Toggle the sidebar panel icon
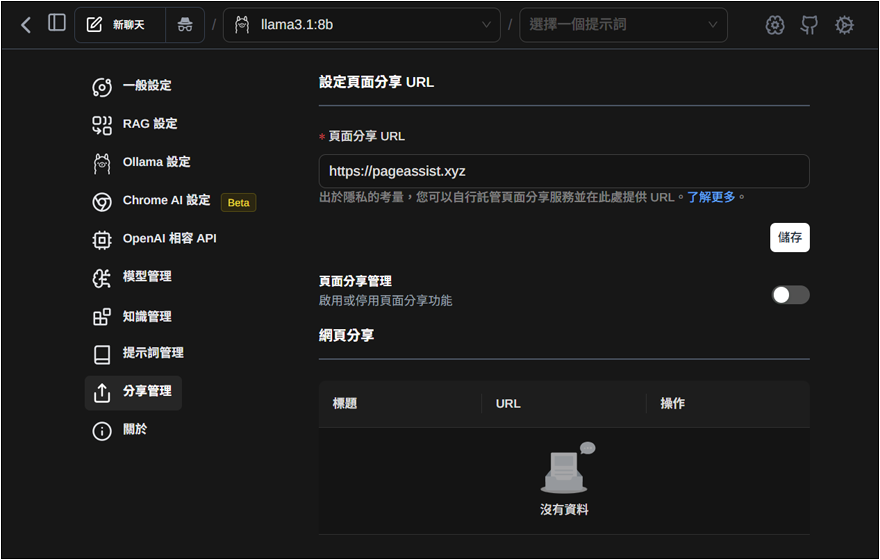880x560 pixels. pos(57,23)
